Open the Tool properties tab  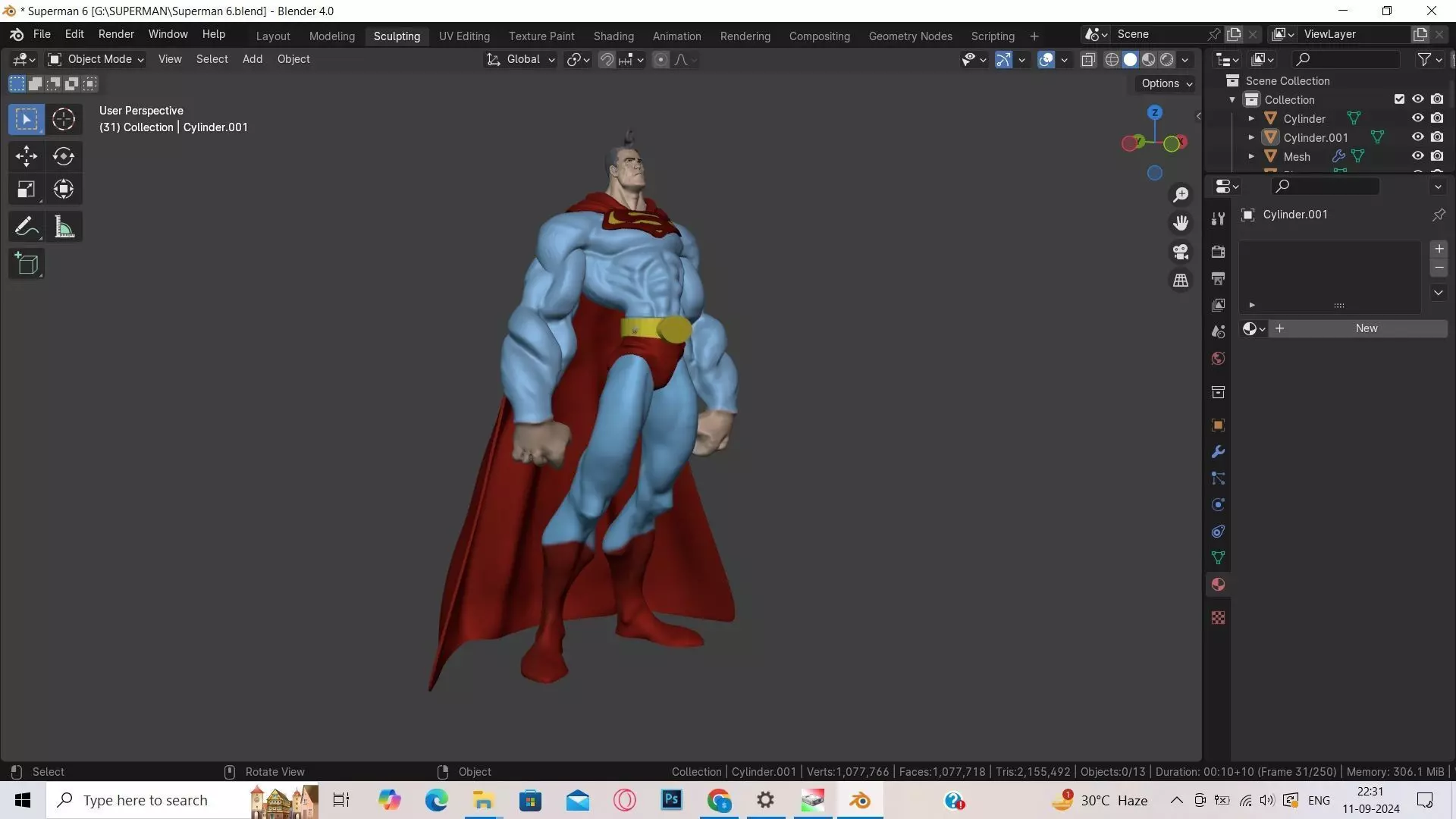pos(1218,219)
